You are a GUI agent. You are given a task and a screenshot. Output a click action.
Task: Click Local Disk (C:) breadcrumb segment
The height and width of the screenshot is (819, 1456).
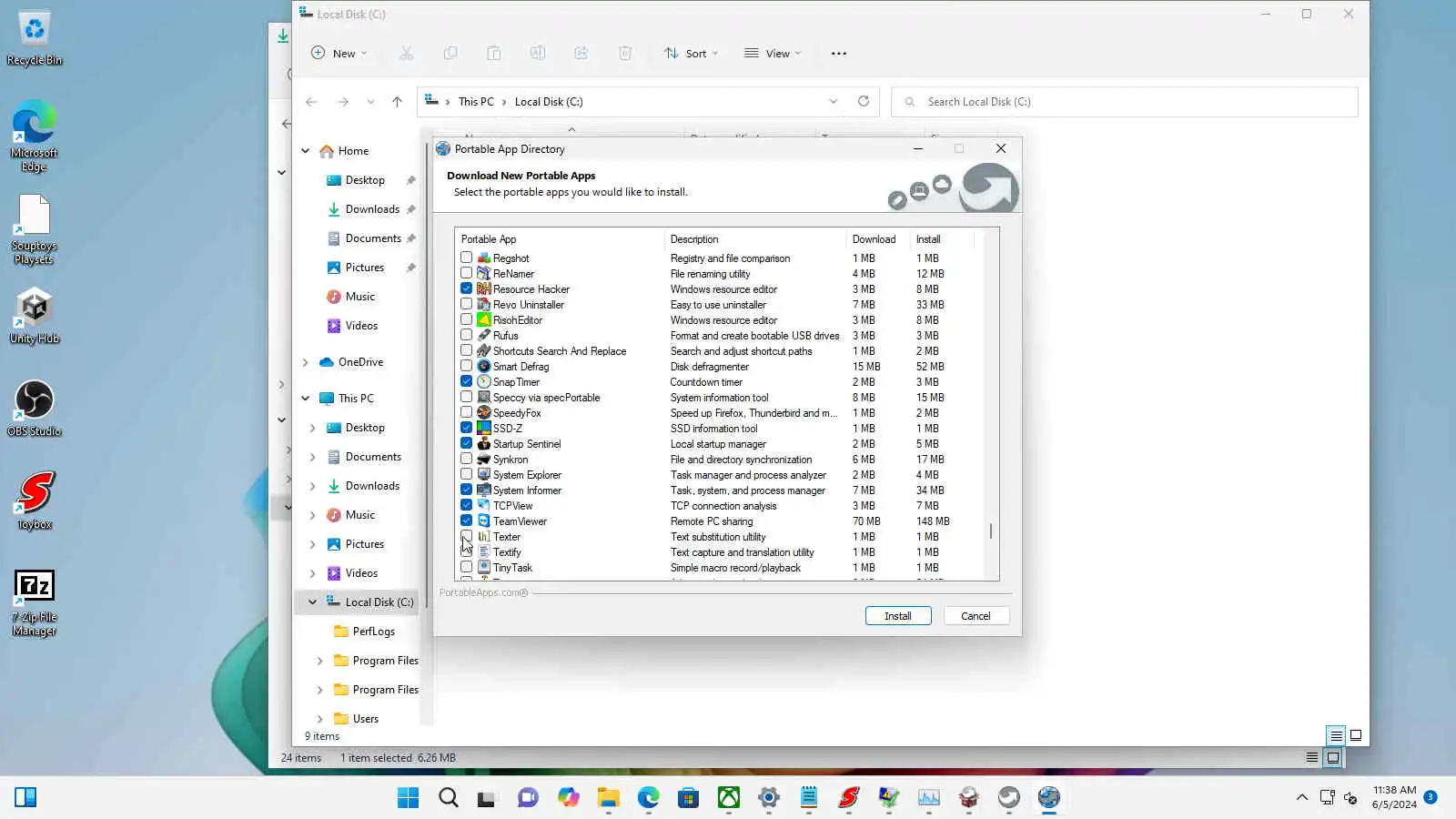549,102
